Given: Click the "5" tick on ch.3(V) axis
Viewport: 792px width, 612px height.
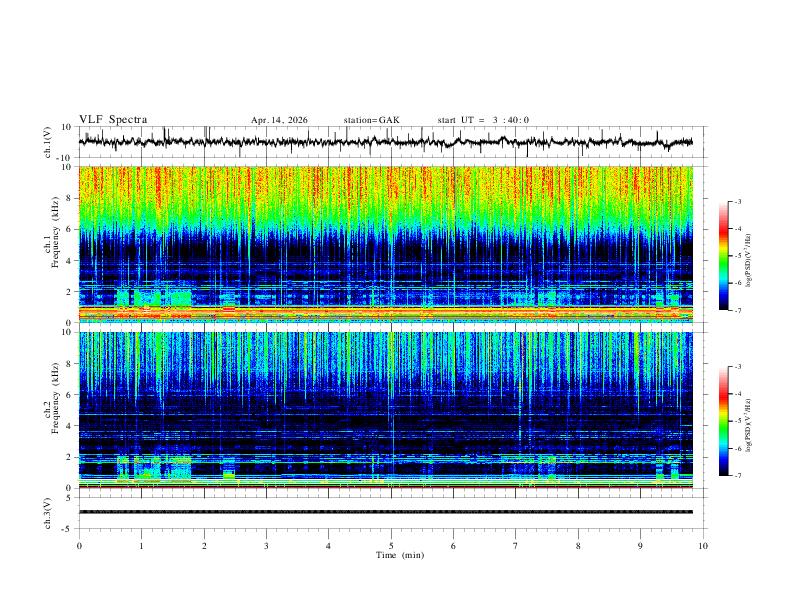Looking at the screenshot, I should [x=70, y=498].
